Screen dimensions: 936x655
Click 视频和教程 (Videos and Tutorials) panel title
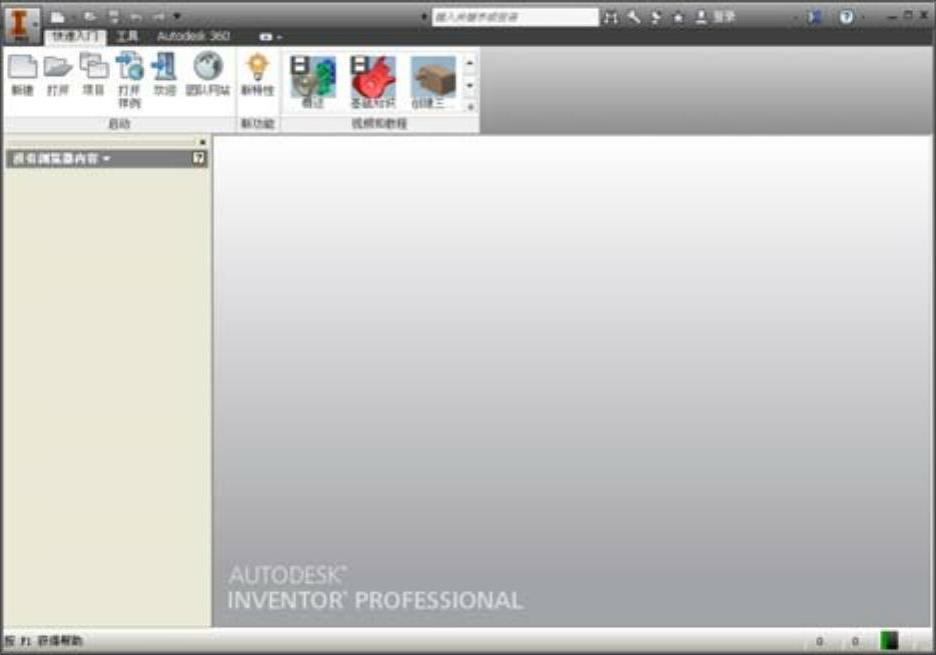coord(379,124)
